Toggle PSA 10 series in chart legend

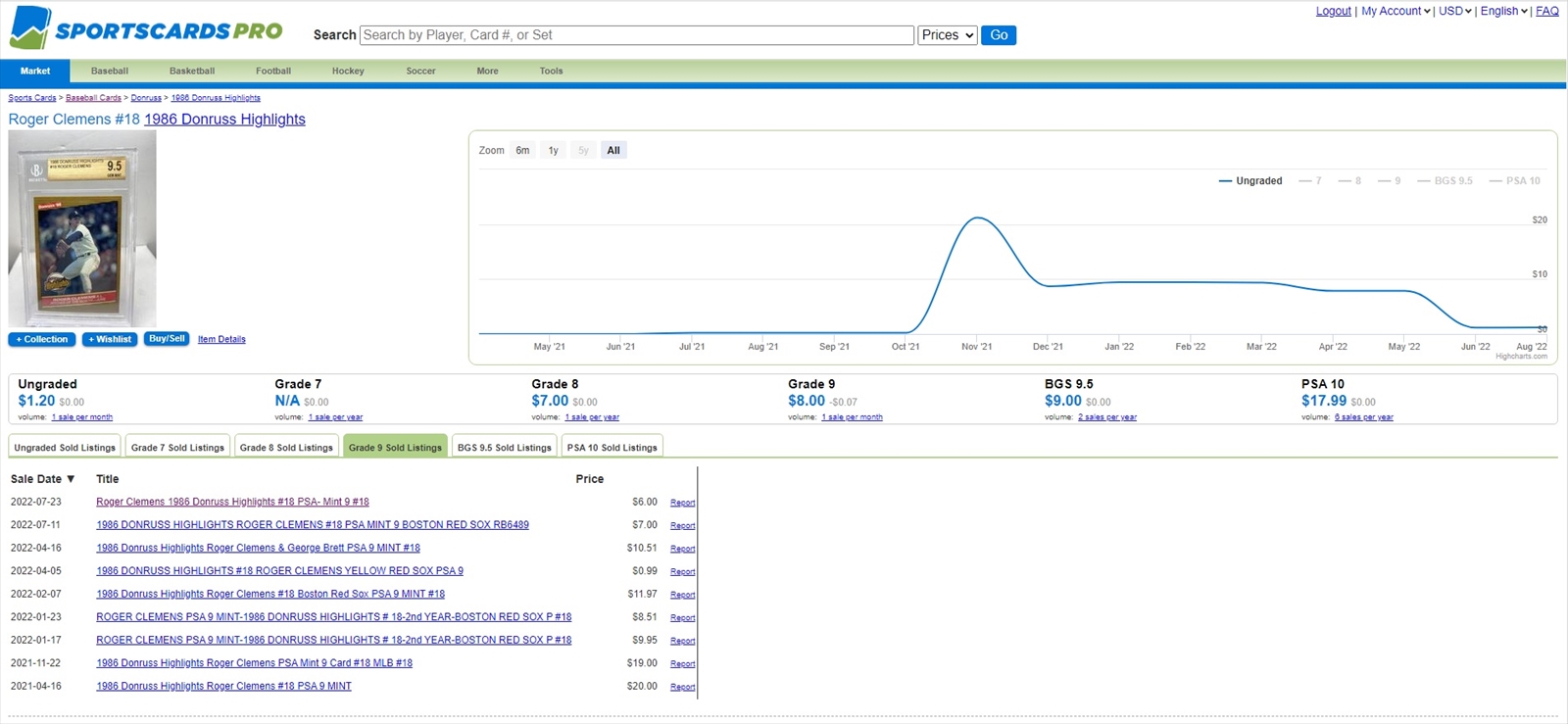coord(1515,181)
